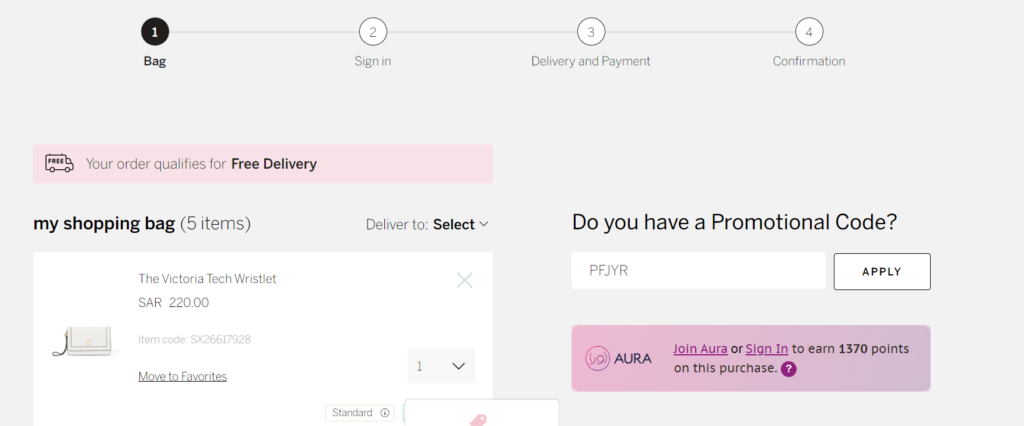Image resolution: width=1024 pixels, height=426 pixels.
Task: Open the Victoria Tech Wristlet thumbnail
Action: pos(84,340)
